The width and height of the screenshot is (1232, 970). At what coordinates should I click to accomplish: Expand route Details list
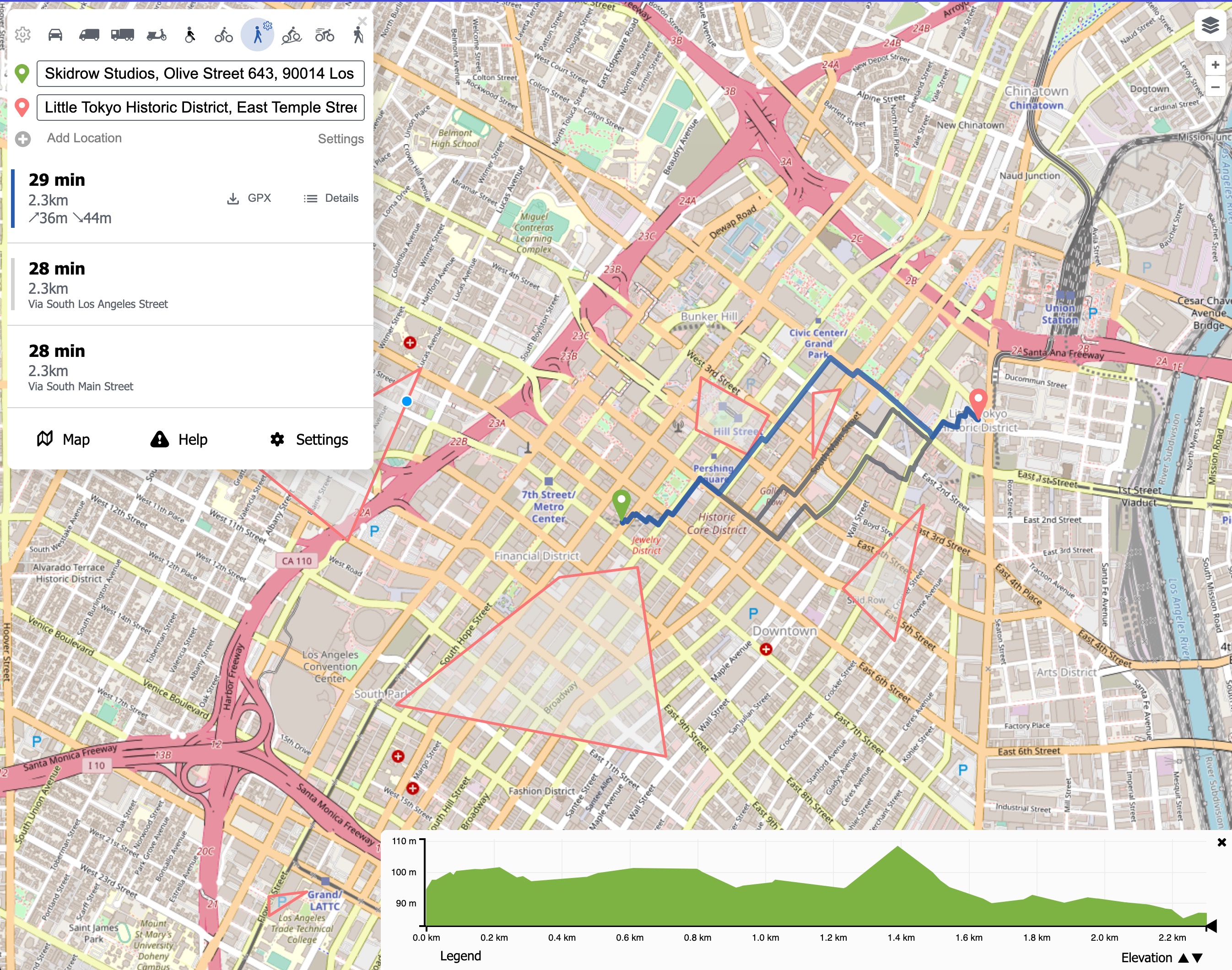point(331,198)
